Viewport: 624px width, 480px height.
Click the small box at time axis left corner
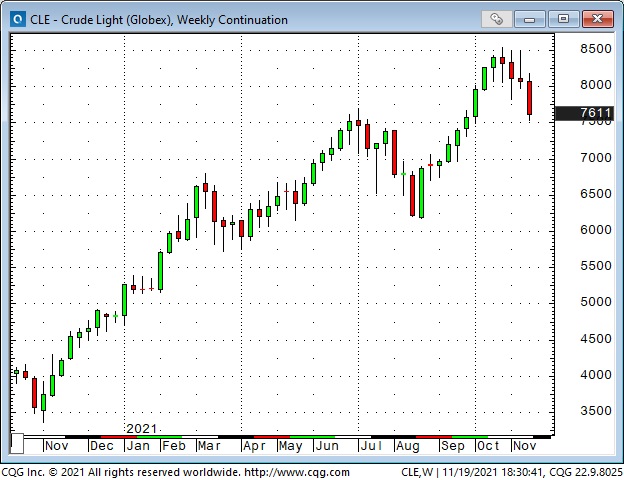click(x=17, y=443)
